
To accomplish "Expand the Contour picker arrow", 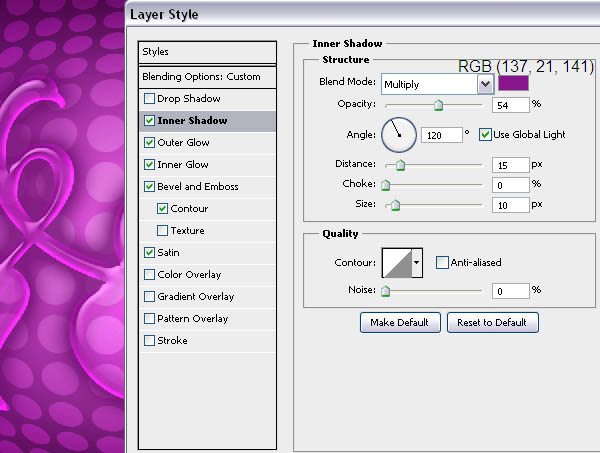I will (417, 263).
